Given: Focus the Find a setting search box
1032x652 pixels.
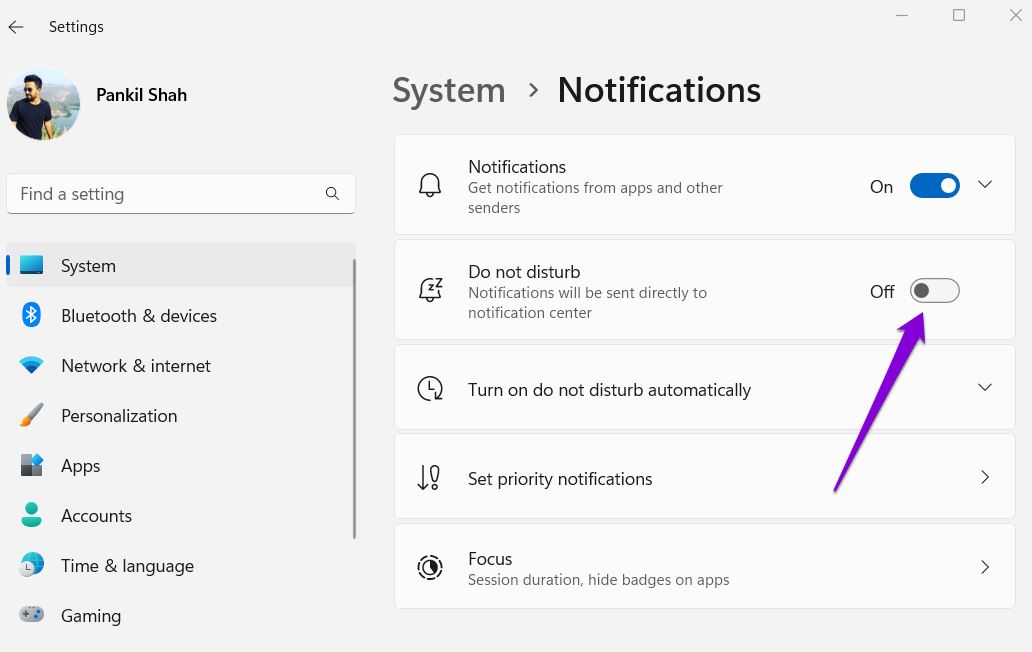Looking at the screenshot, I should point(181,193).
